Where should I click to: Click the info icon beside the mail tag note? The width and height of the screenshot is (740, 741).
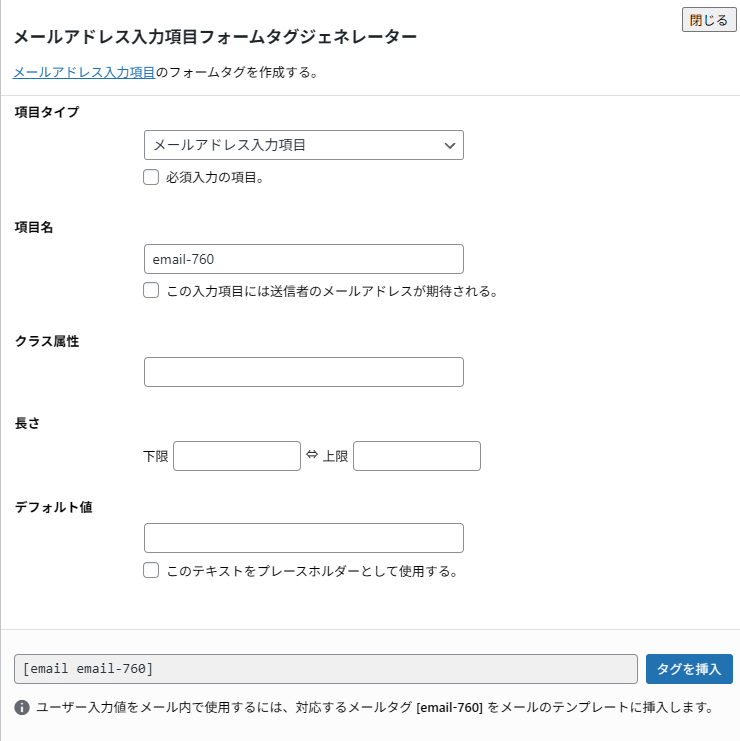coord(22,708)
